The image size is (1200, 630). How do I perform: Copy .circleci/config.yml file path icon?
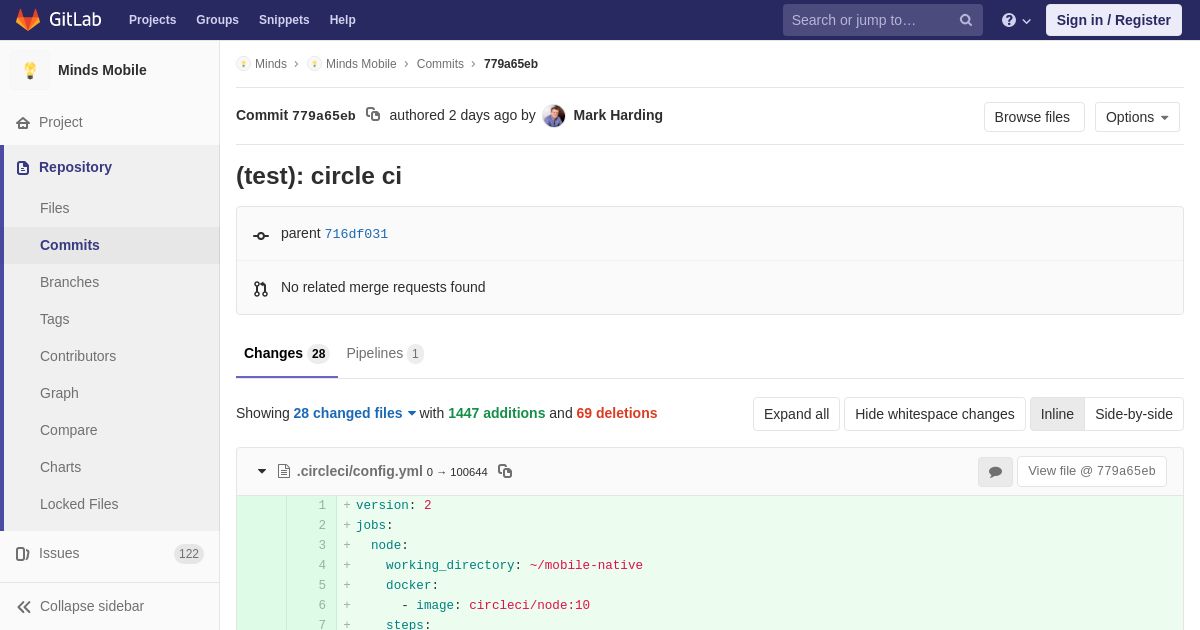point(505,471)
